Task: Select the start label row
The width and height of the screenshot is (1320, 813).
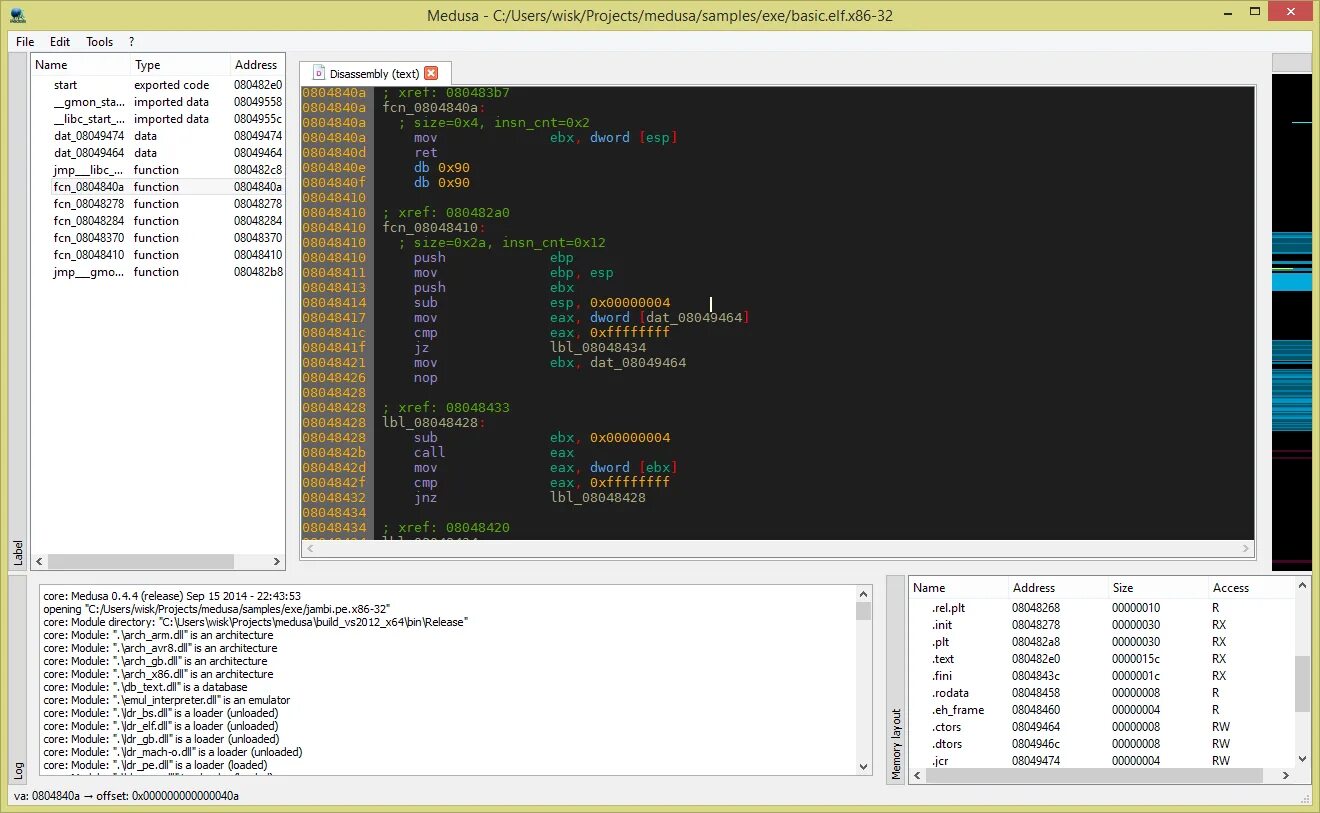Action: [x=158, y=85]
